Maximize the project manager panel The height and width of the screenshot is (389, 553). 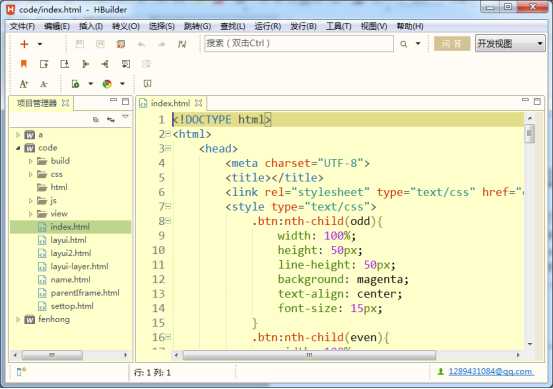[x=125, y=102]
